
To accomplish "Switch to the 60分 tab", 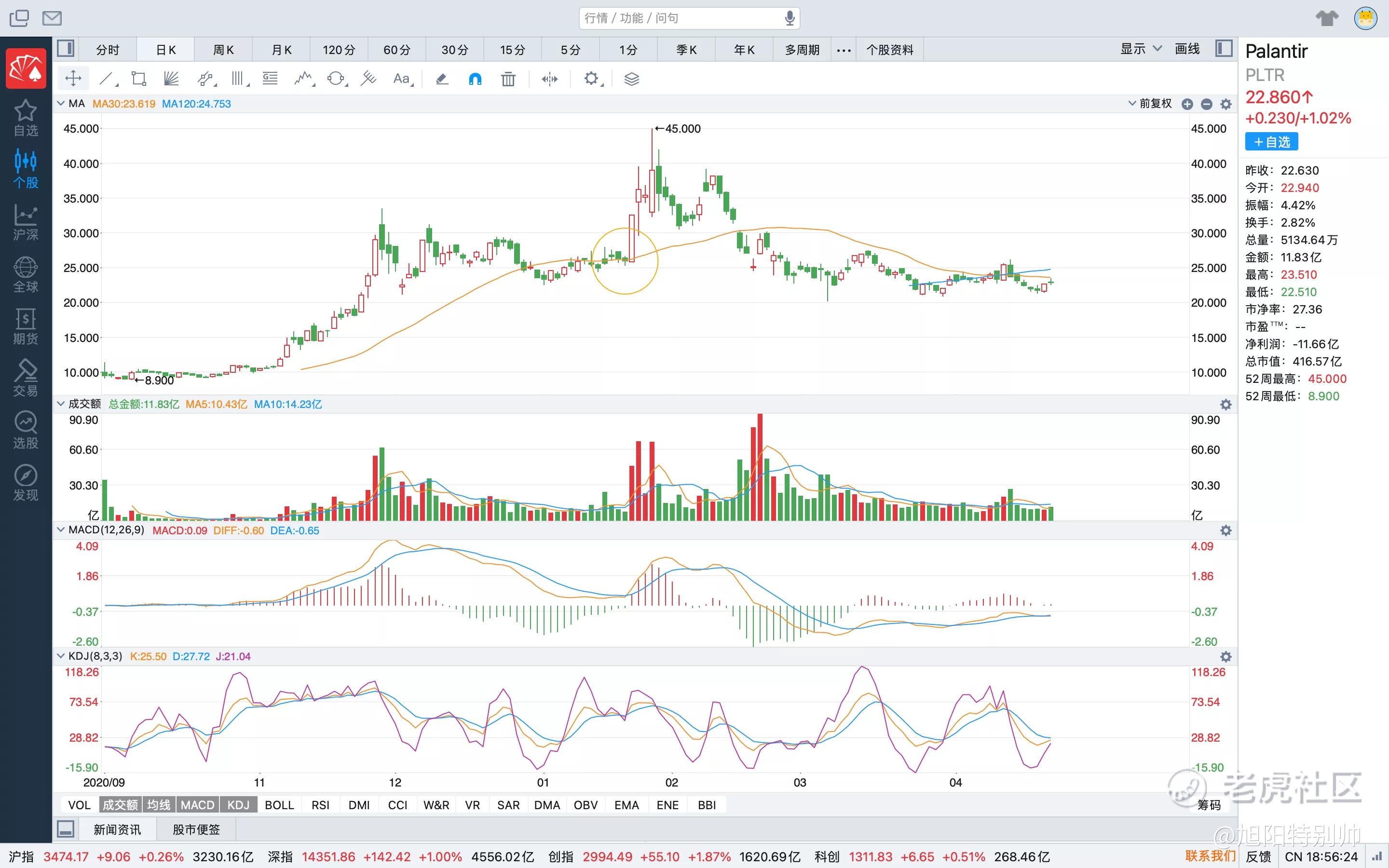I will (396, 50).
